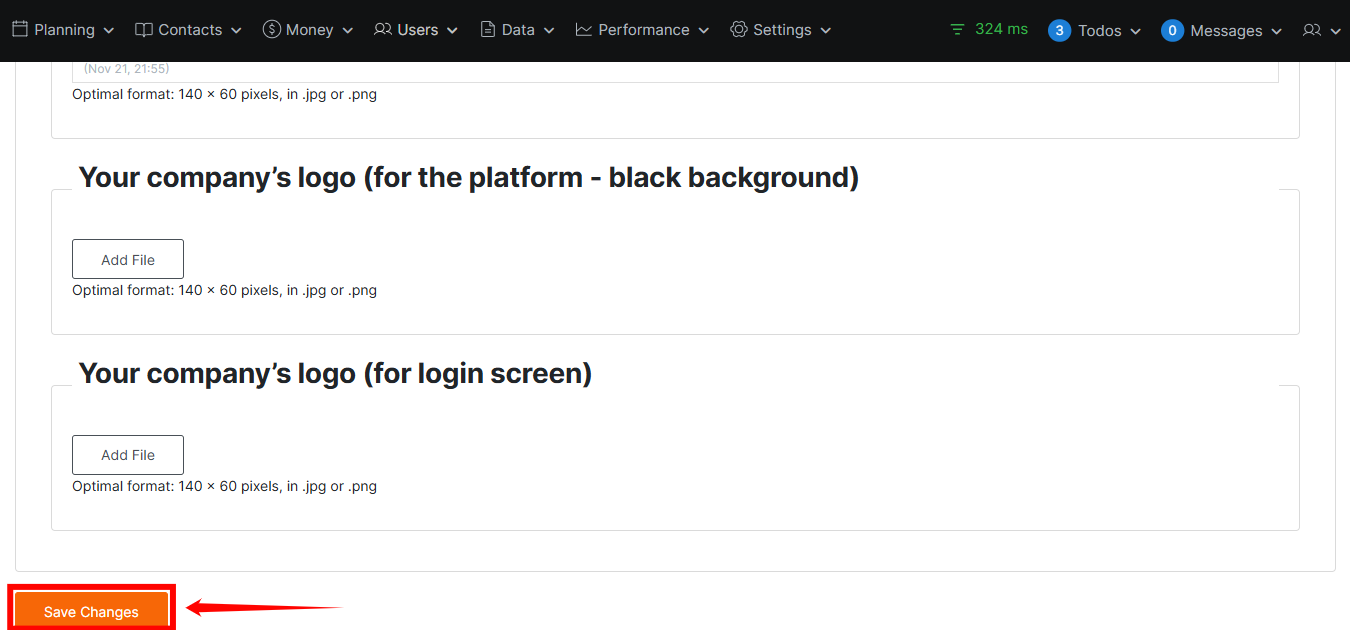Click the blue Messages count badge
This screenshot has width=1350, height=630.
pyautogui.click(x=1172, y=31)
